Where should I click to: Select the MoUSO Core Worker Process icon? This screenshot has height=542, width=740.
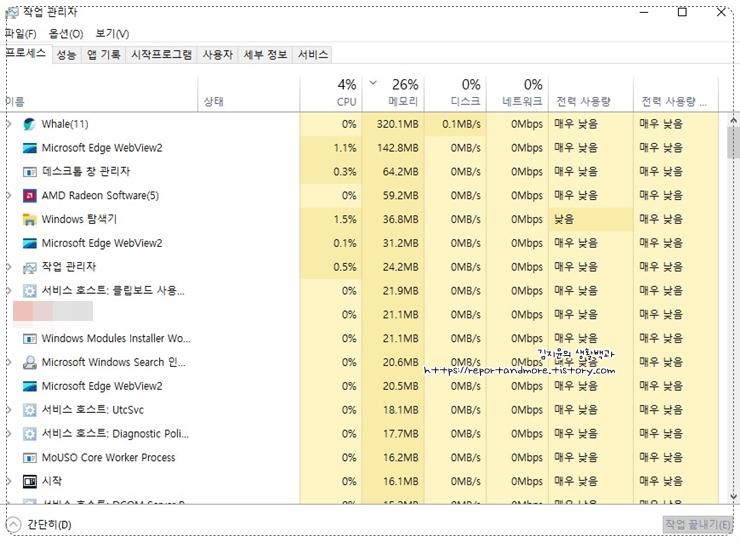click(29, 457)
